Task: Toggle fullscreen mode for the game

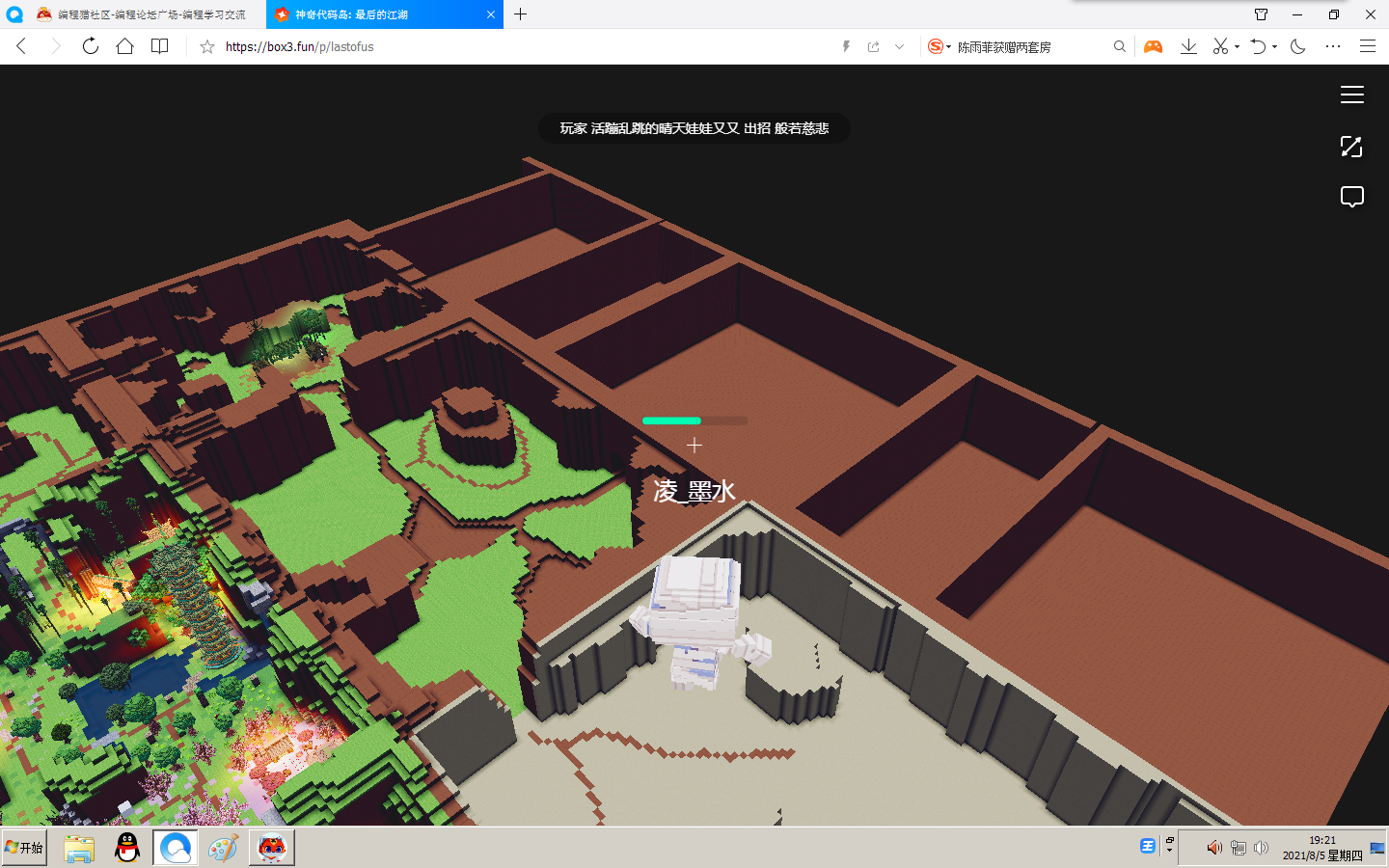Action: pyautogui.click(x=1351, y=147)
